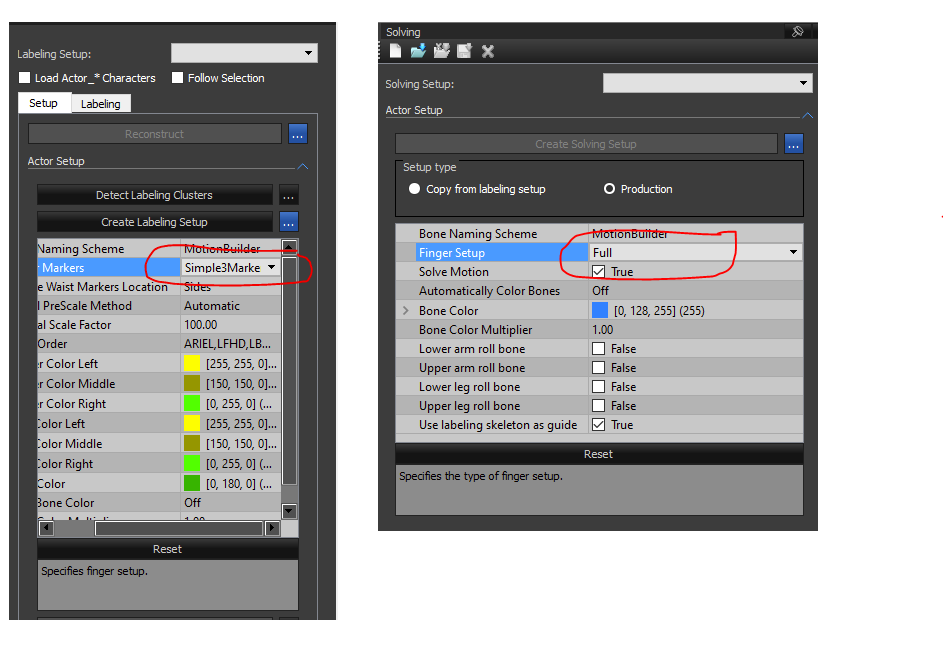Click the blue Bone Color swatch
Image resolution: width=943 pixels, height=647 pixels.
click(x=599, y=311)
